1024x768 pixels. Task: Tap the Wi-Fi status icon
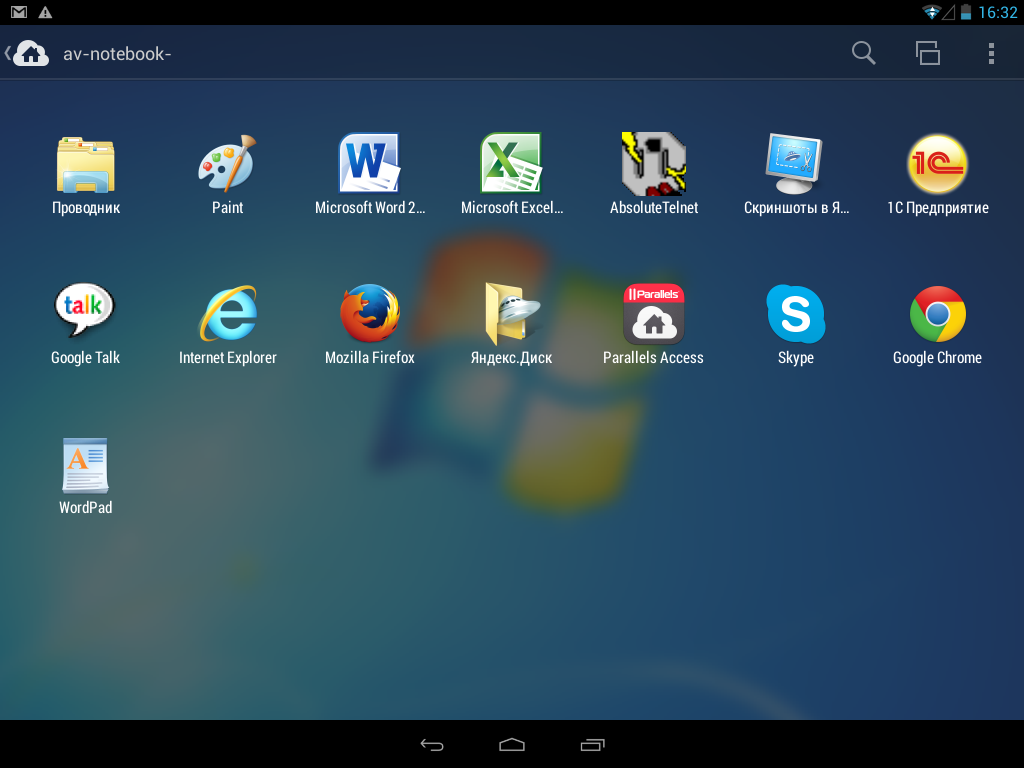tap(931, 12)
